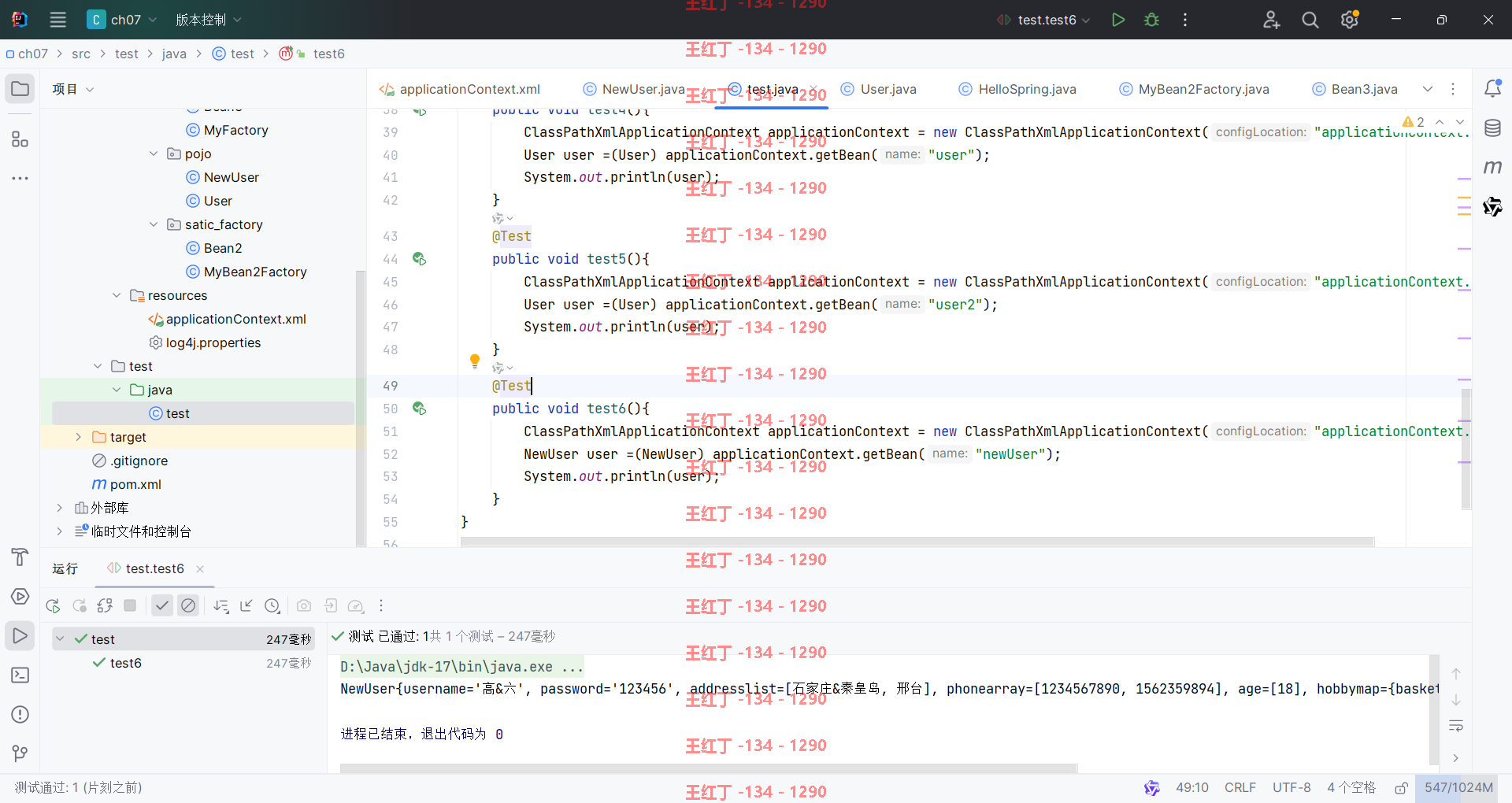The height and width of the screenshot is (803, 1512).
Task: Open the Git tool window icon
Action: click(20, 754)
